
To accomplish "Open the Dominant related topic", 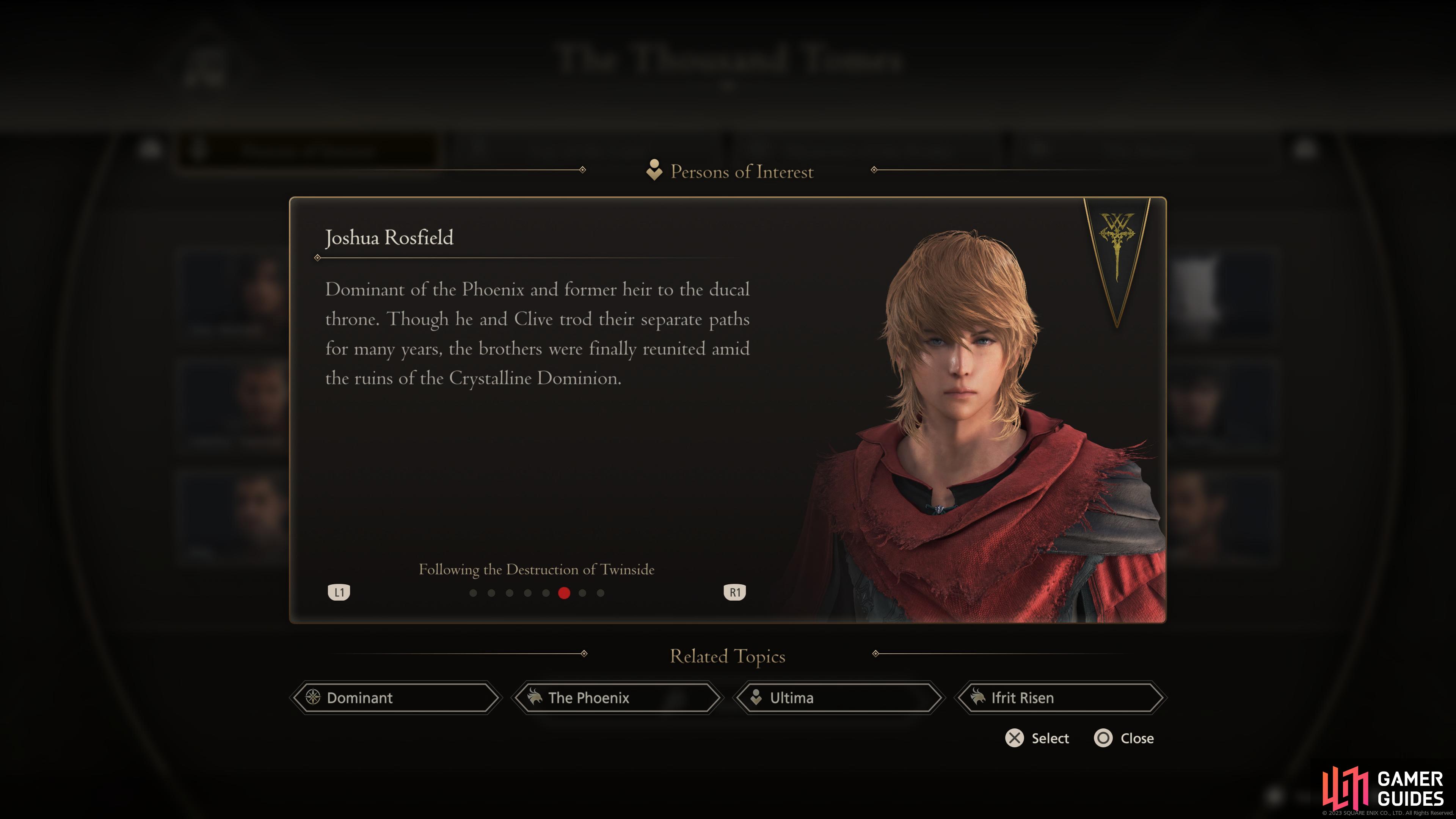I will pyautogui.click(x=395, y=698).
